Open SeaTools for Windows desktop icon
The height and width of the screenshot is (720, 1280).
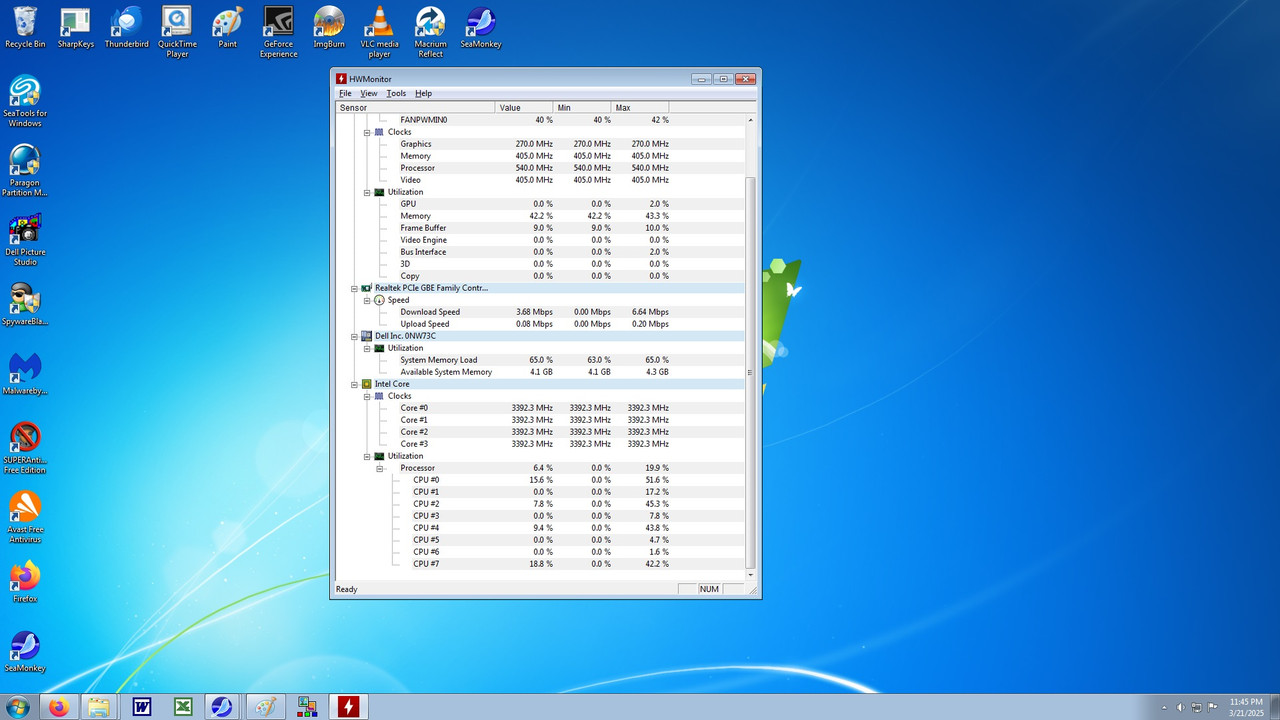25,100
